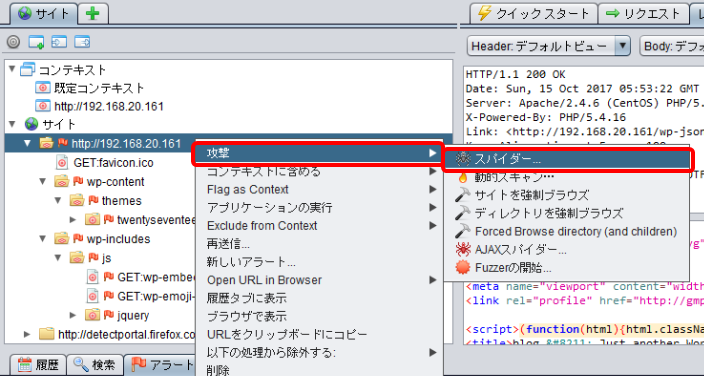Image resolution: width=704 pixels, height=376 pixels.
Task: Collapse the コンテキスト tree node
Action: [12, 69]
